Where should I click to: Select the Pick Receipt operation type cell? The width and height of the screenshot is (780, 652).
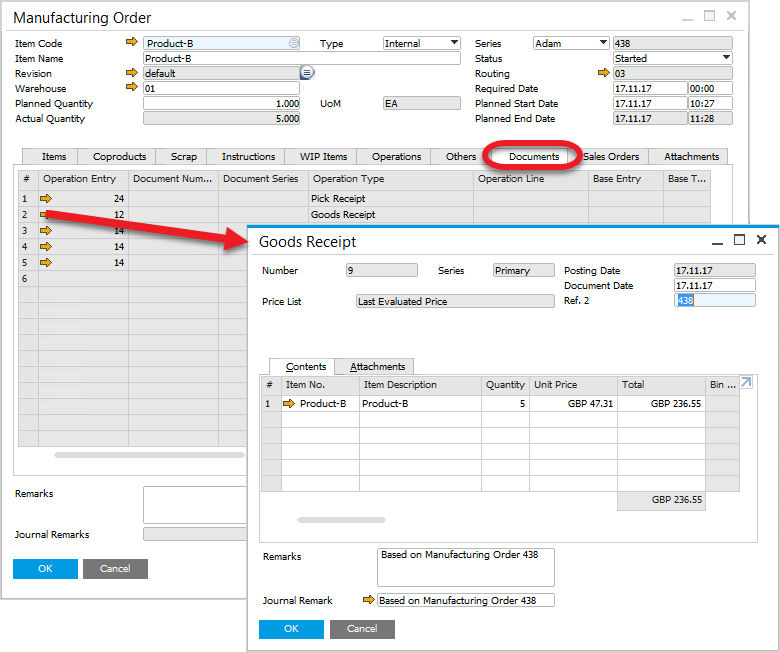tap(390, 198)
